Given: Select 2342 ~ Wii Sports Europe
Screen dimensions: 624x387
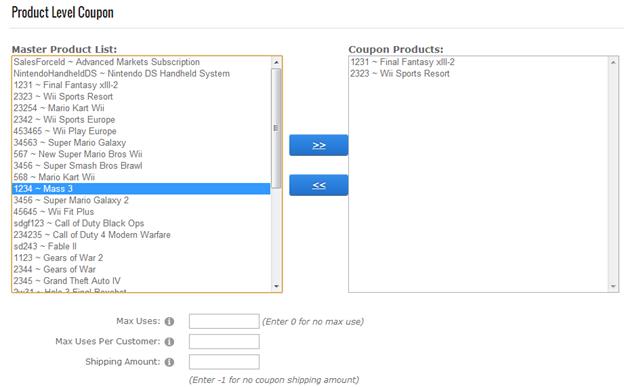Looking at the screenshot, I should coord(141,120).
